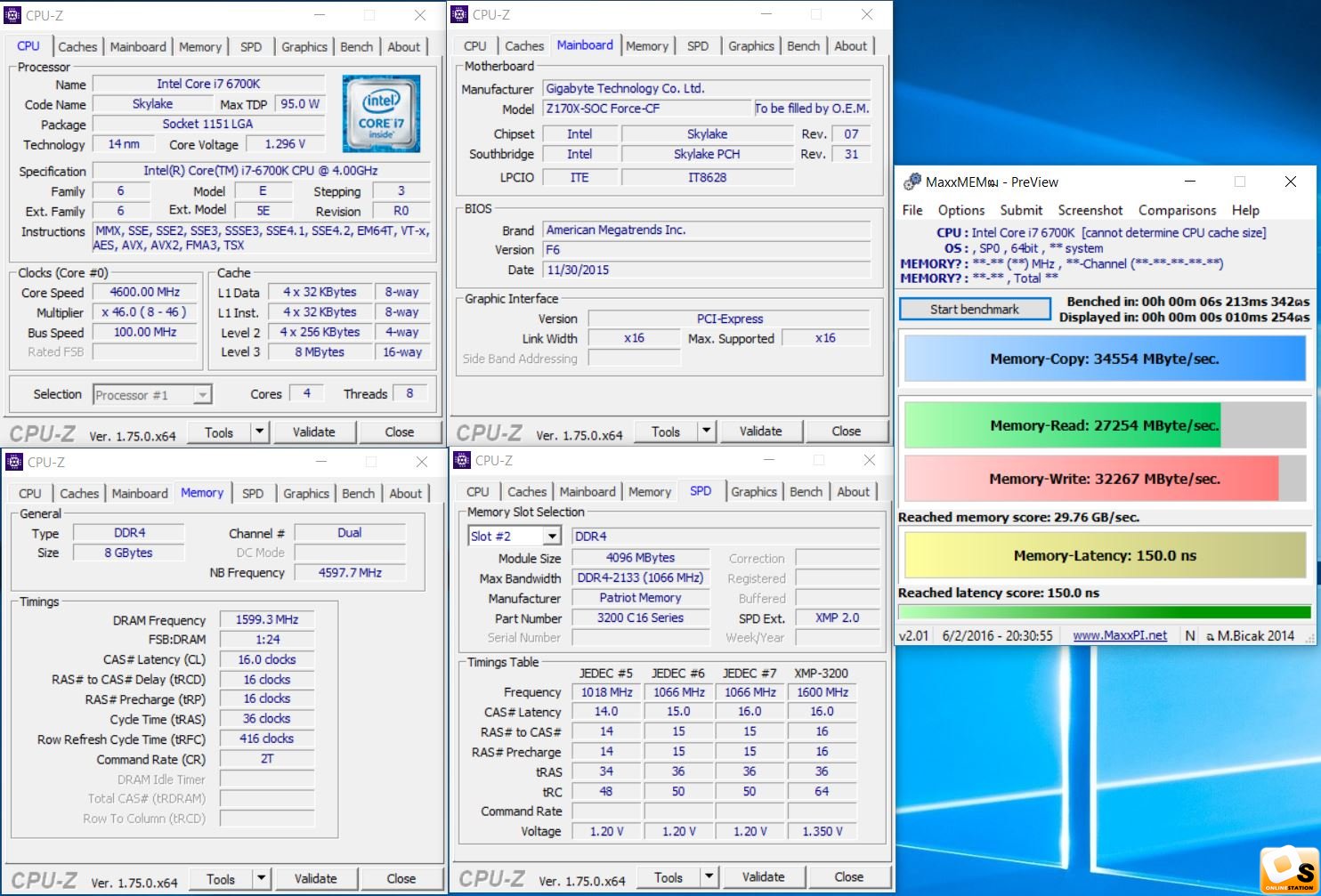The height and width of the screenshot is (896, 1321).
Task: Click Manufacturer field Patriot Memory
Action: 640,598
